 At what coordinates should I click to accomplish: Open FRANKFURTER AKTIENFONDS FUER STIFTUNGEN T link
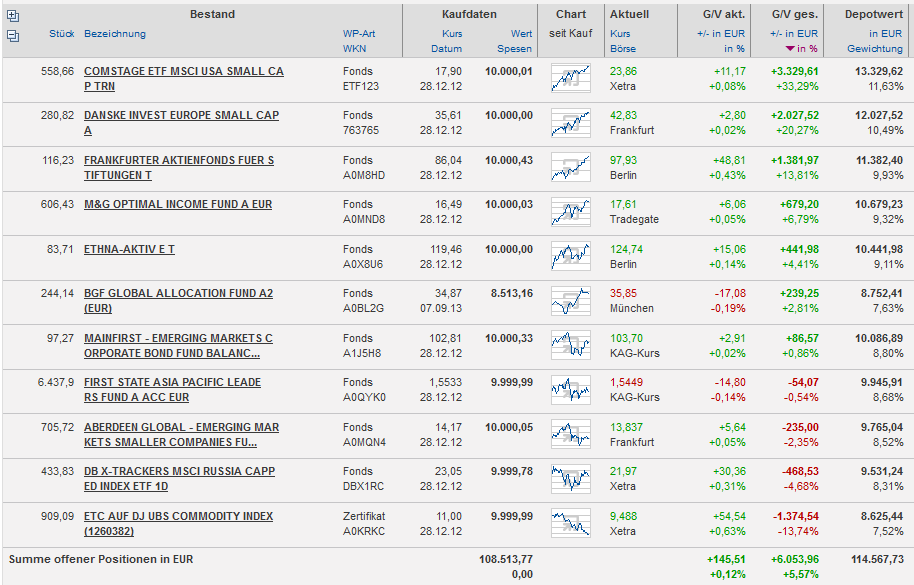coord(179,168)
